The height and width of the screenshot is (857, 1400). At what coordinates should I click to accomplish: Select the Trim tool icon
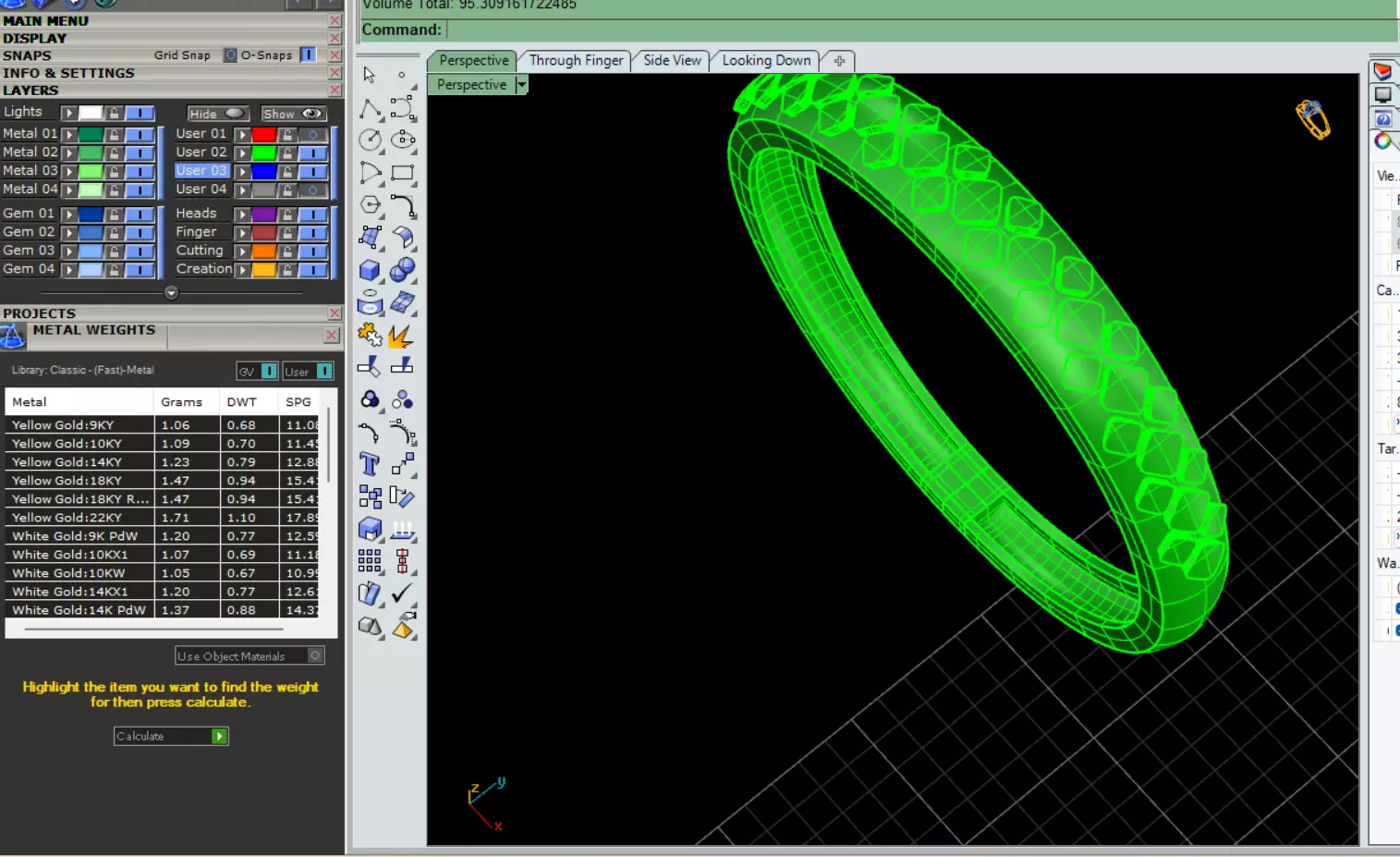(x=370, y=366)
